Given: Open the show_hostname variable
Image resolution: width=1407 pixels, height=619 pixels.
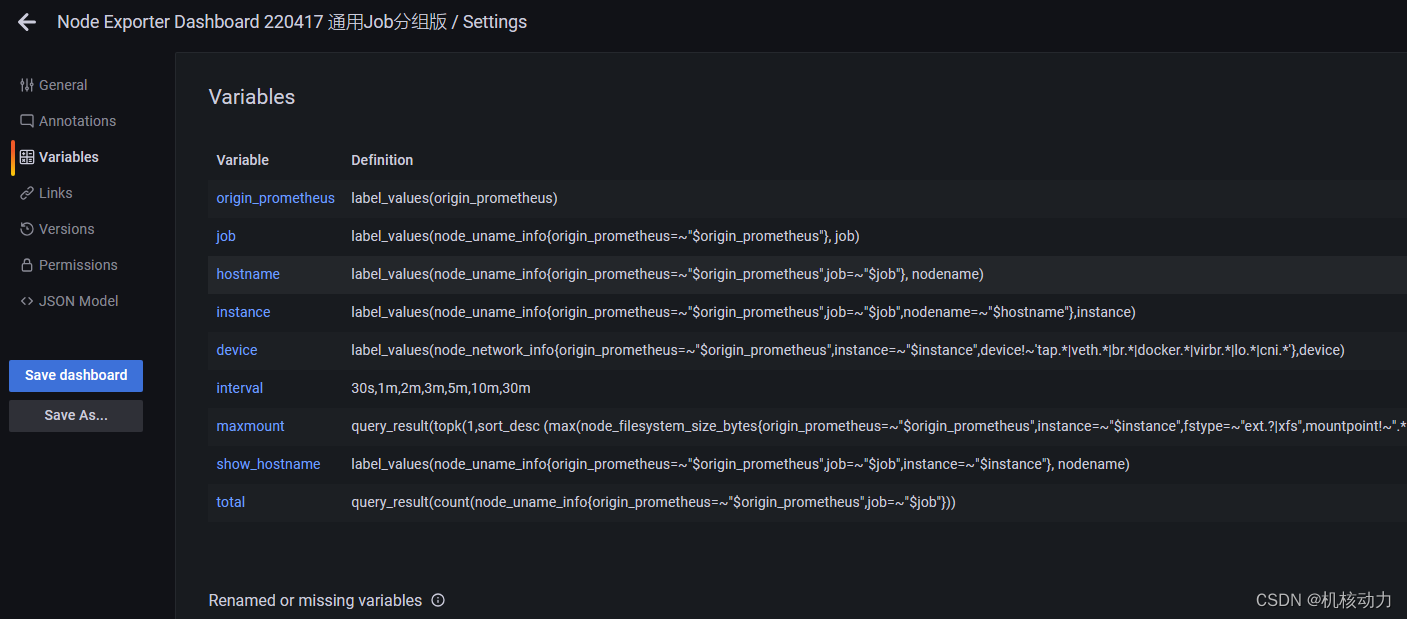Looking at the screenshot, I should 268,464.
